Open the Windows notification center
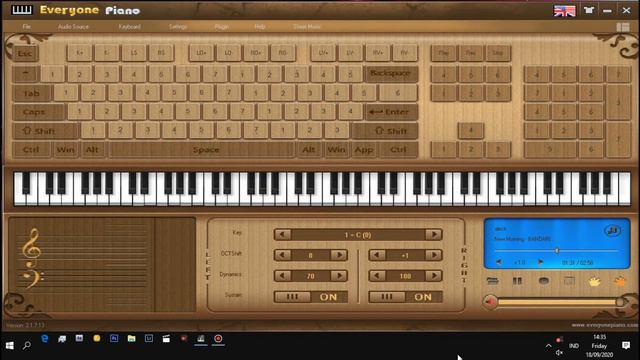This screenshot has width=640, height=360. coord(626,346)
